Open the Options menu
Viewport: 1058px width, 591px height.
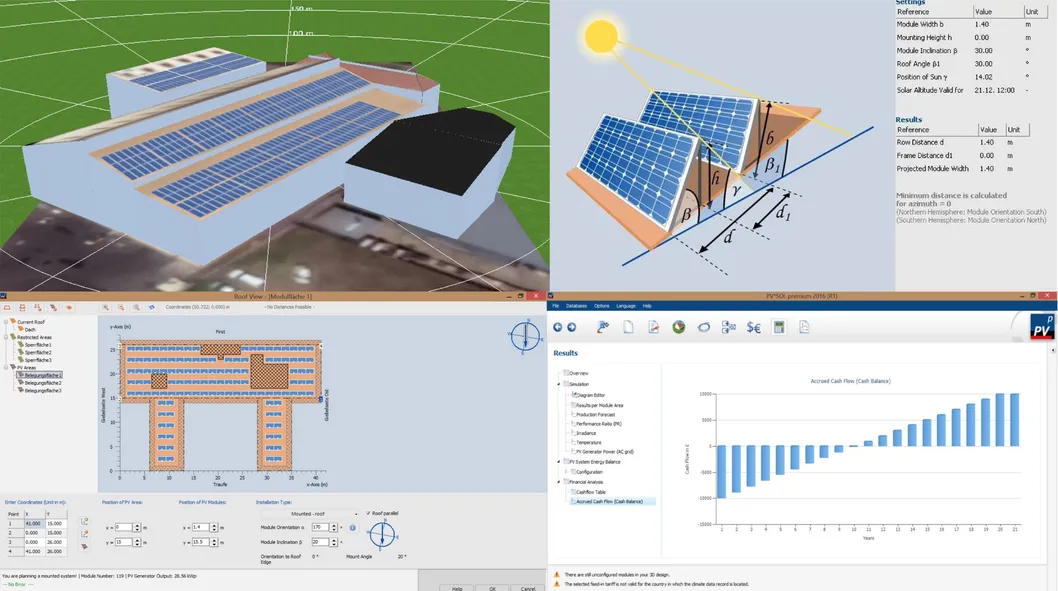601,305
